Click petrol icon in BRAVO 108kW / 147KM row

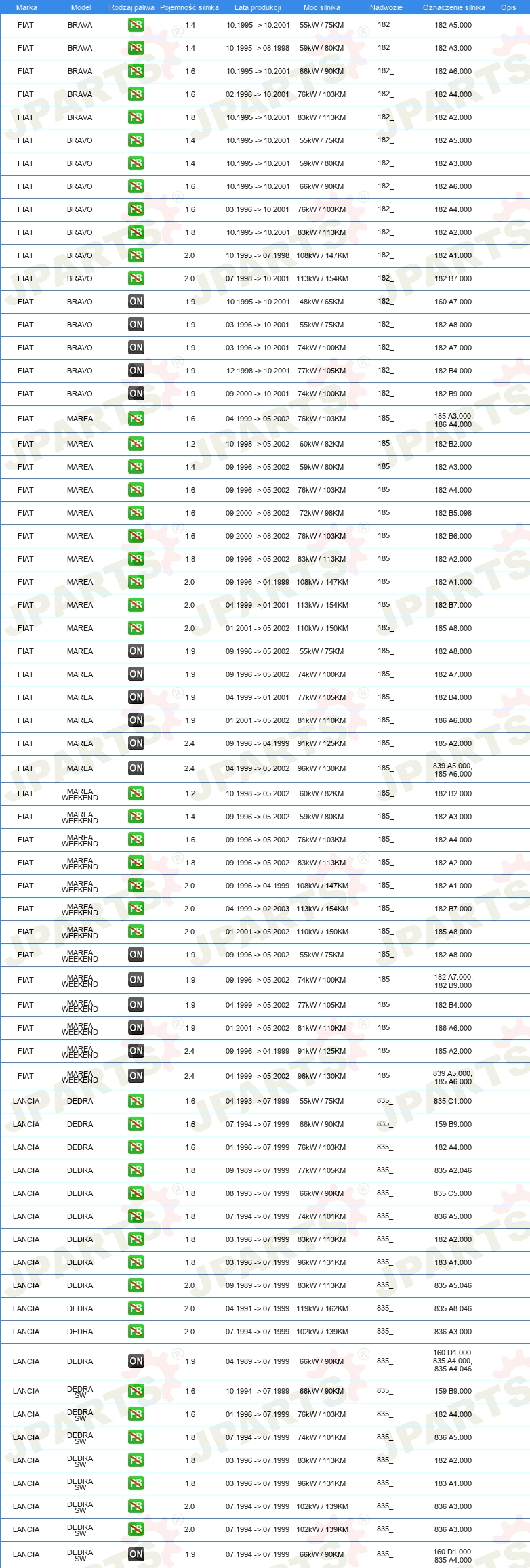[x=136, y=255]
